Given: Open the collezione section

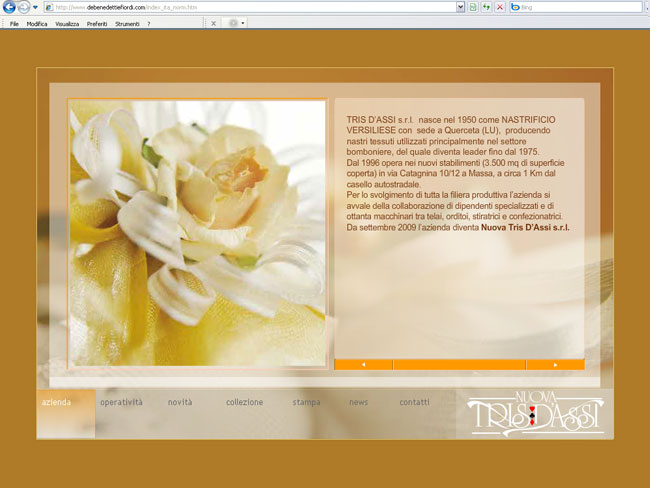Looking at the screenshot, I should pyautogui.click(x=245, y=402).
